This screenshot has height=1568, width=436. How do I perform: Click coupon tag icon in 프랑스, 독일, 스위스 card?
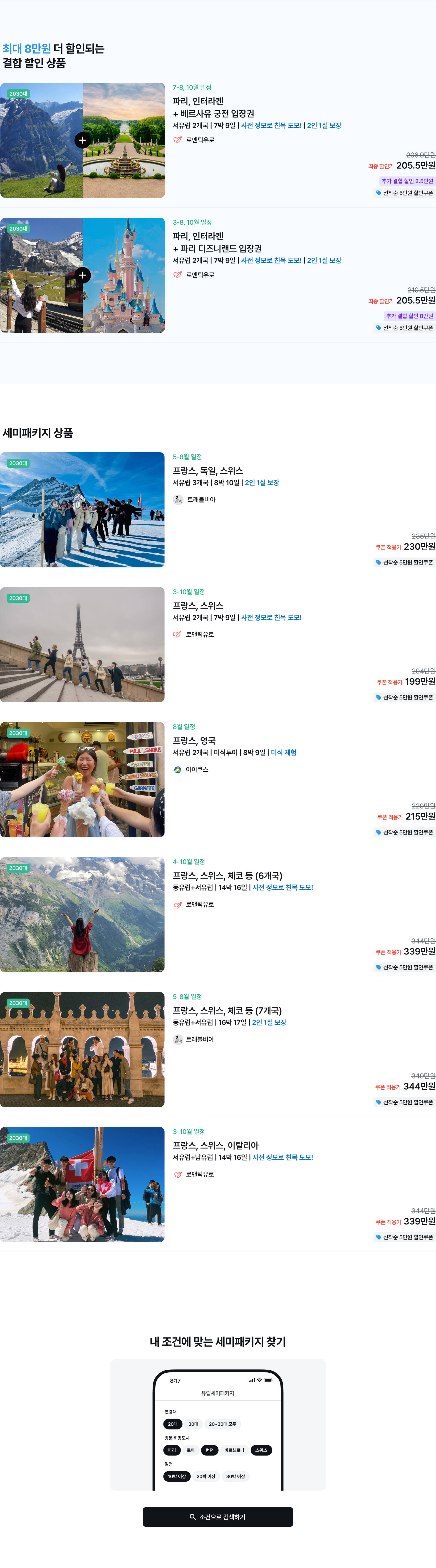[379, 562]
